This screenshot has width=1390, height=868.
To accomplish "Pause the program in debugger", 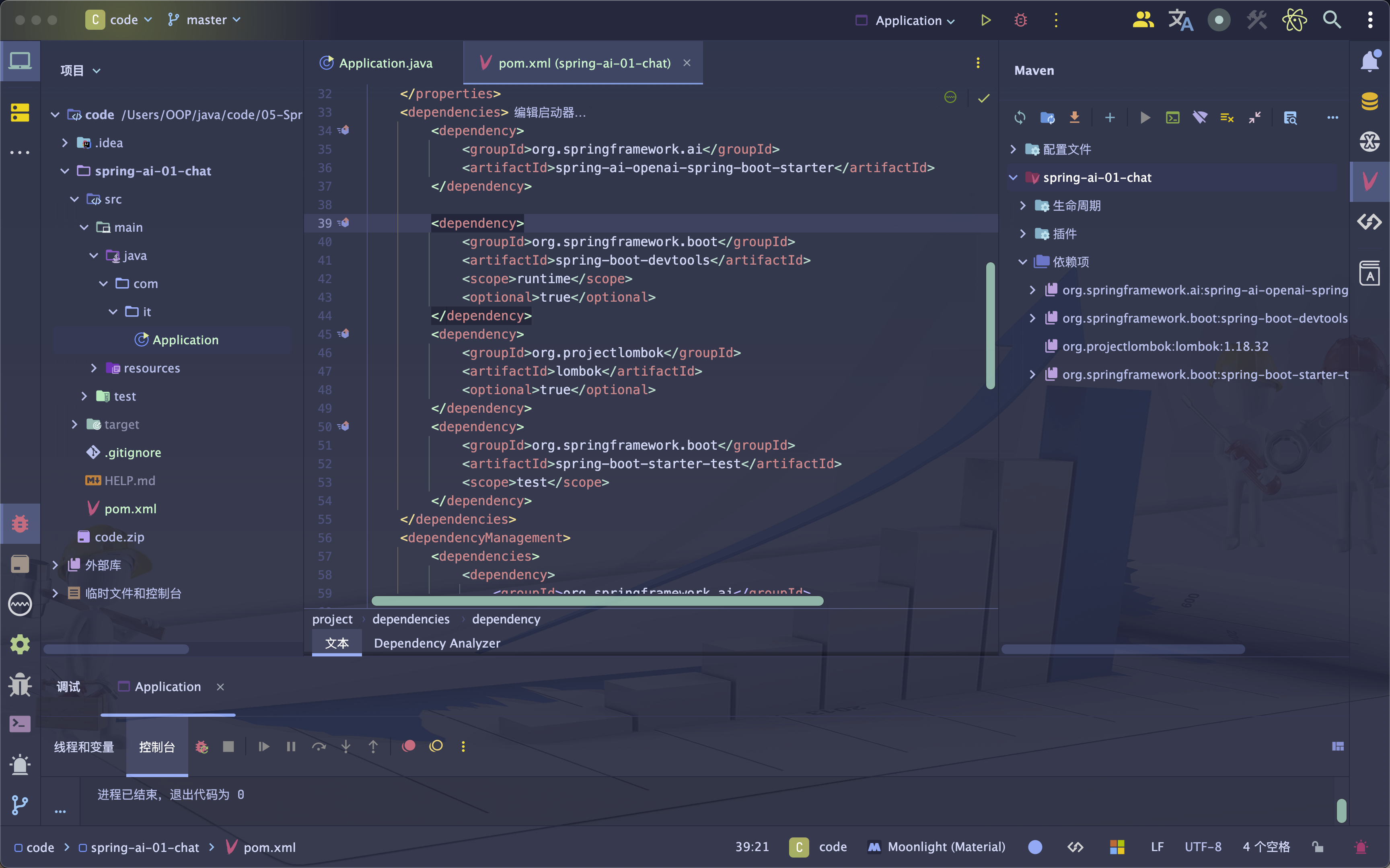I will pos(291,746).
